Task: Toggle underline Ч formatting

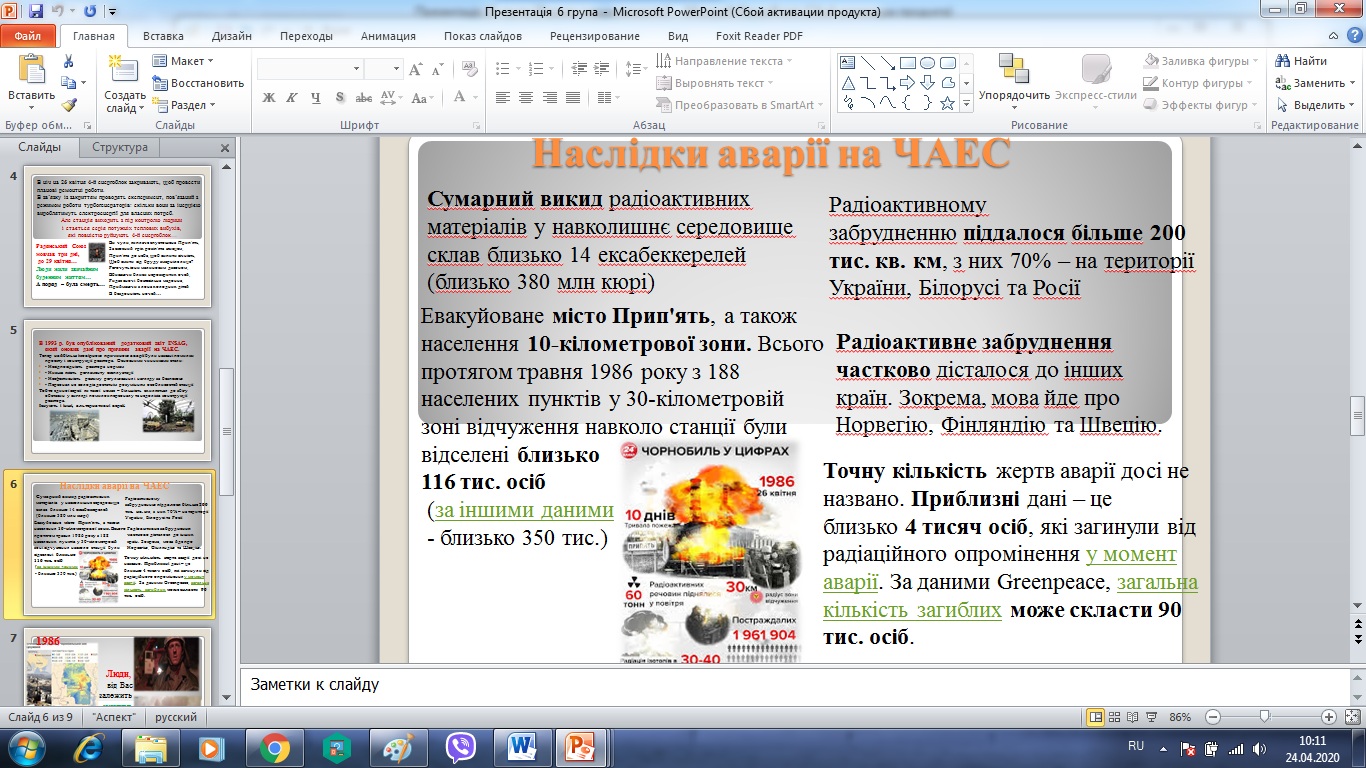Action: click(x=317, y=97)
